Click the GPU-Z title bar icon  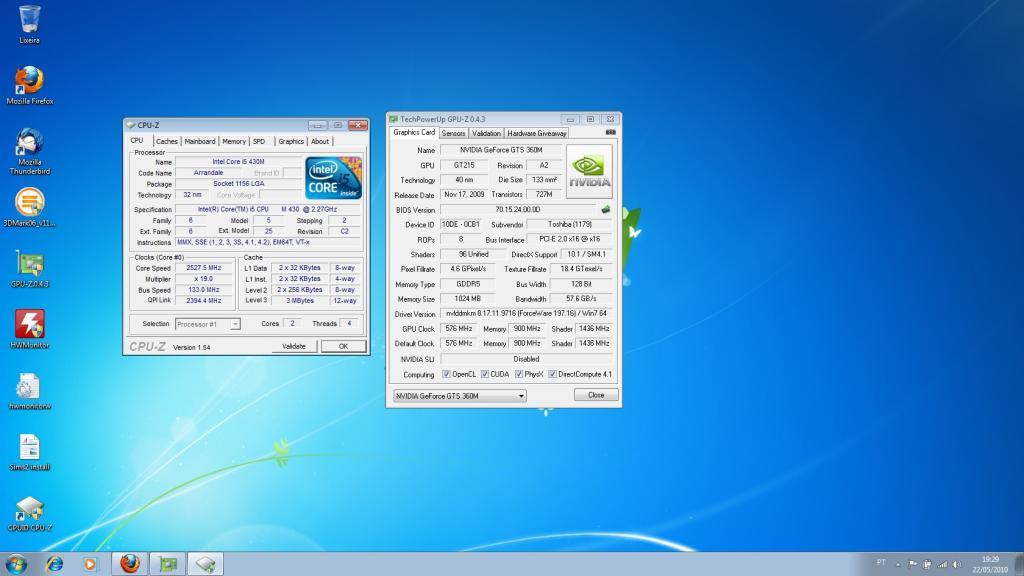click(x=393, y=119)
